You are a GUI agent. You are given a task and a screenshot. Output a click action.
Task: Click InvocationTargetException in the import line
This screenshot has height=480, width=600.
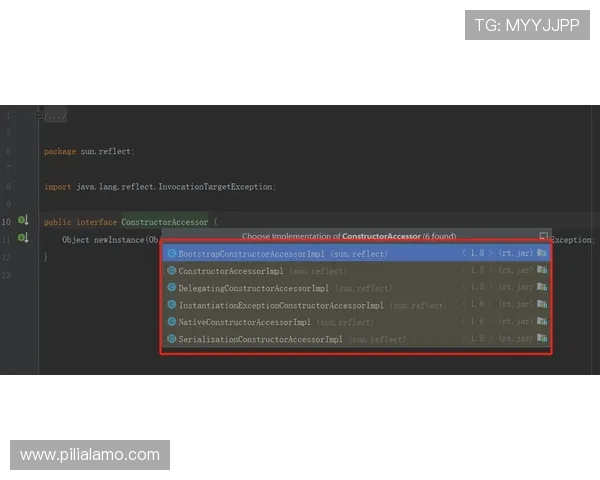pyautogui.click(x=215, y=187)
